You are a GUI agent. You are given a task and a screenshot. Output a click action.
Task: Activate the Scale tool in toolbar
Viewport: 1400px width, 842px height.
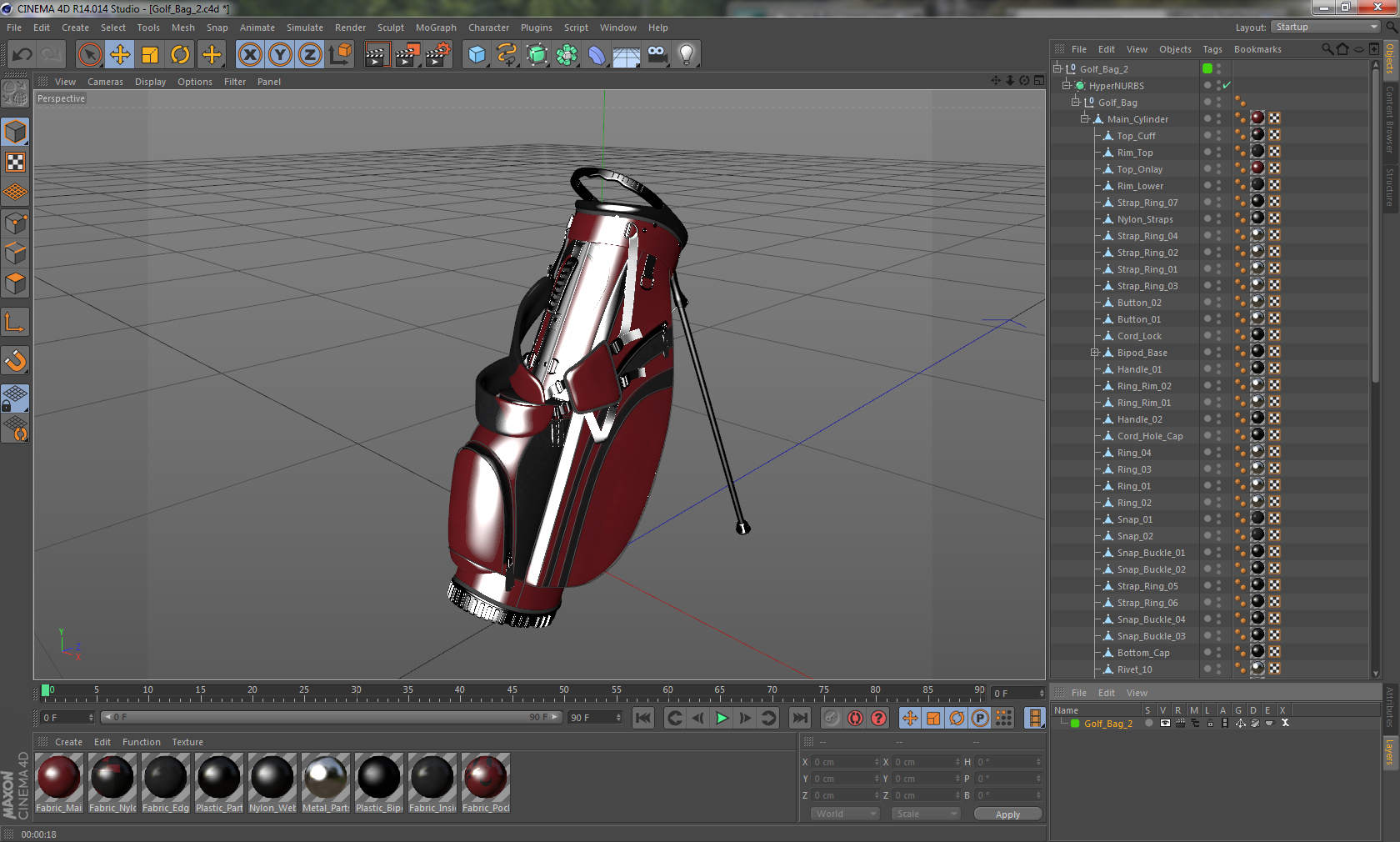150,55
